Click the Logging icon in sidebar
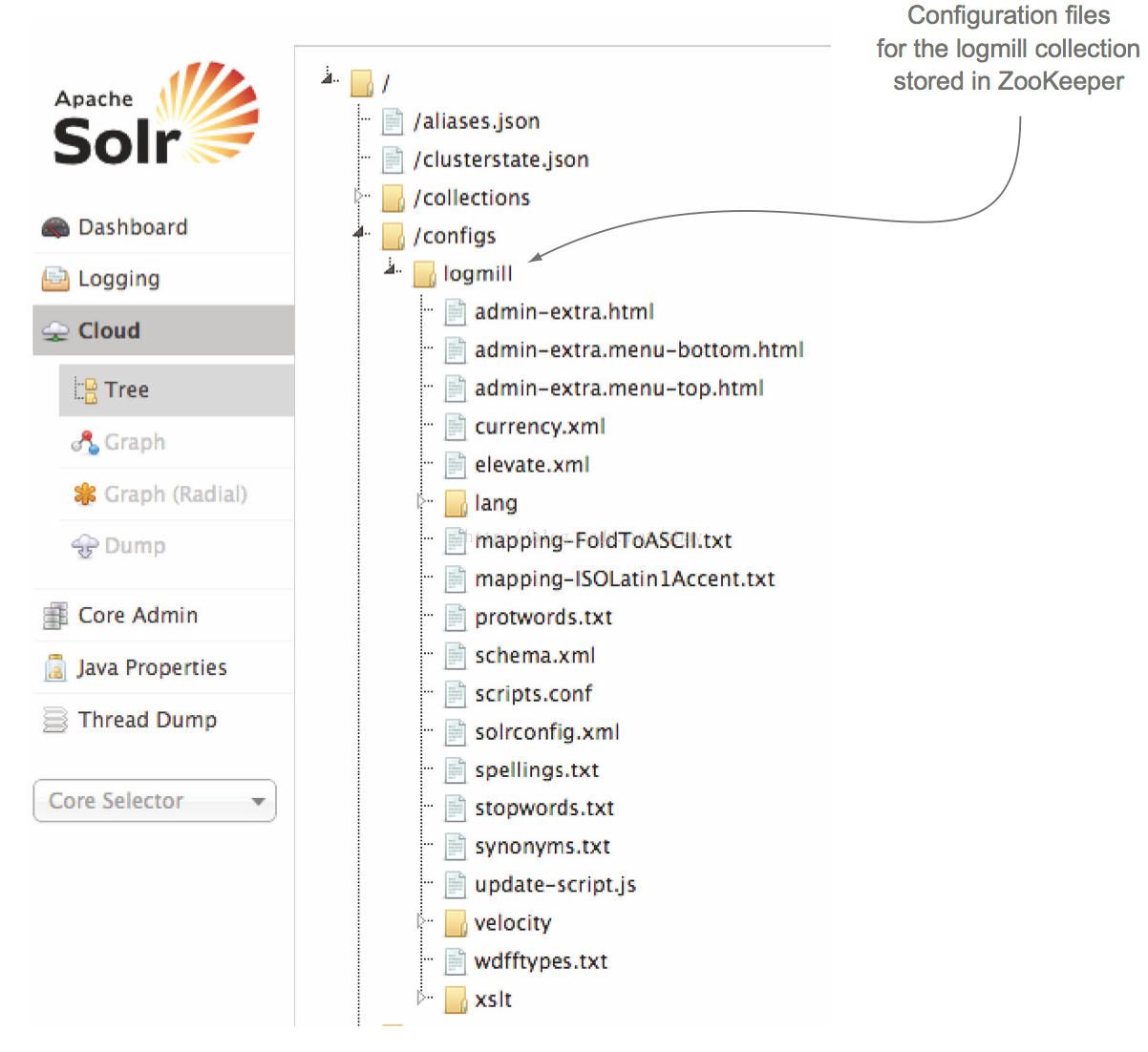The height and width of the screenshot is (1052, 1148). [x=55, y=279]
